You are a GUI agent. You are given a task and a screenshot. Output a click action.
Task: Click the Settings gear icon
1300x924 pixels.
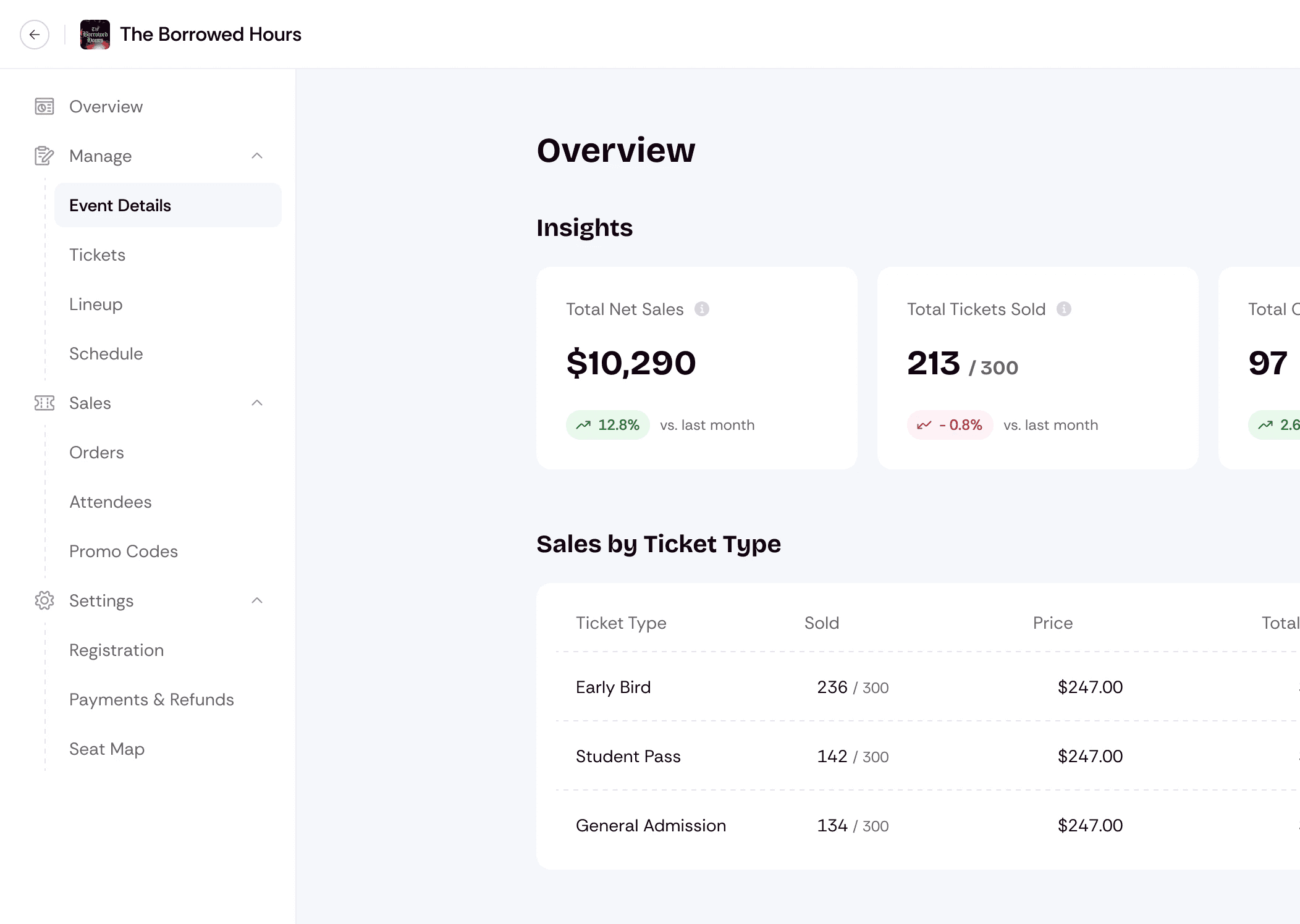tap(44, 600)
